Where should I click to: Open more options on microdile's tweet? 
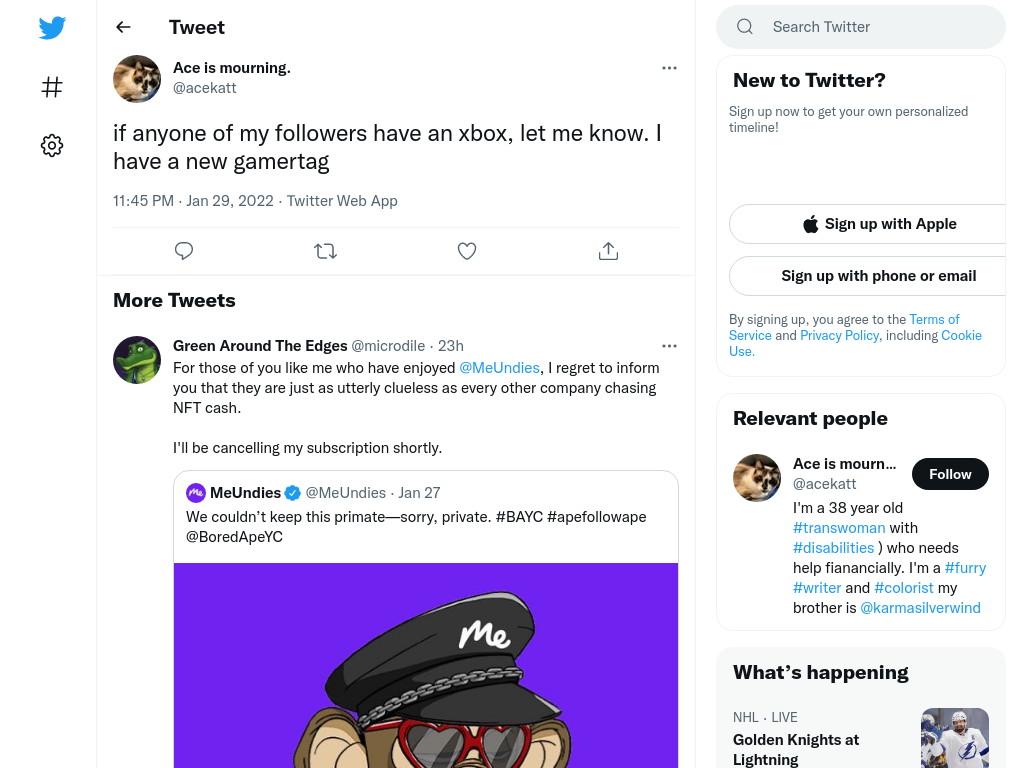point(669,346)
